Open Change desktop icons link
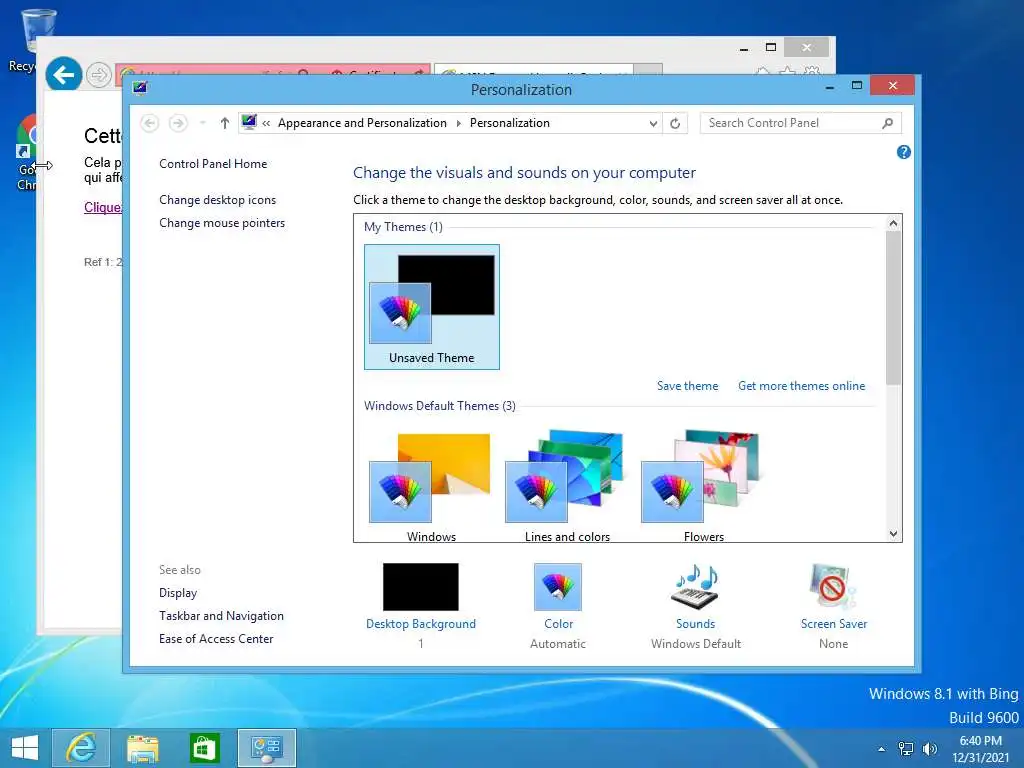1024x768 pixels. pos(217,200)
